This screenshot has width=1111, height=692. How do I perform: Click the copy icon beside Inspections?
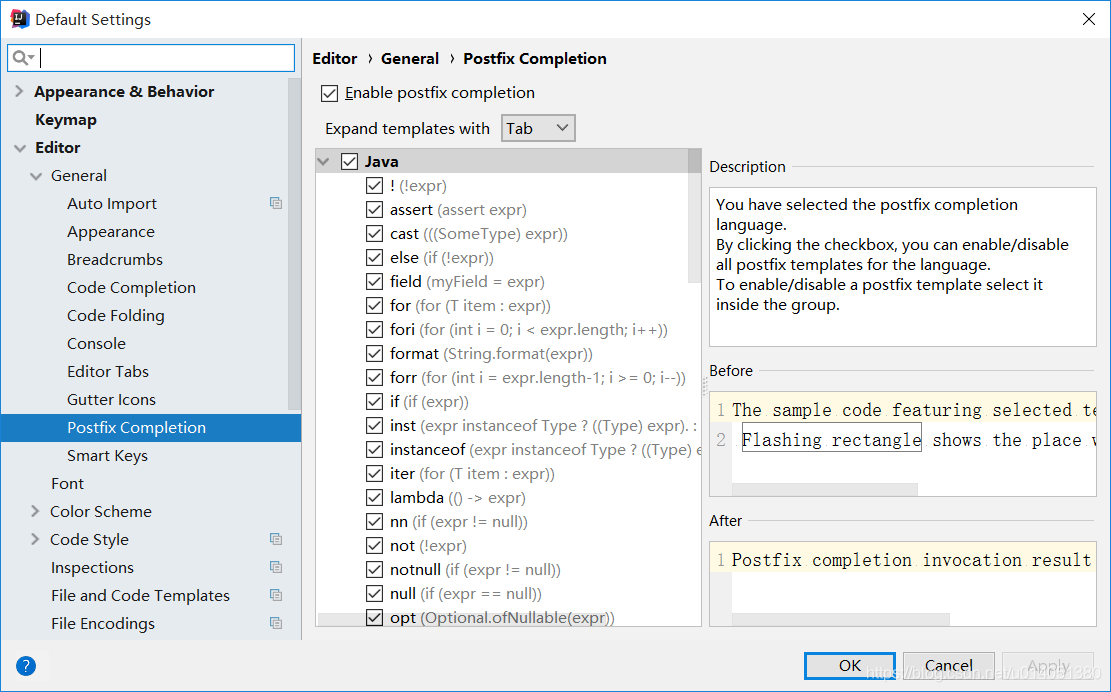click(x=276, y=567)
